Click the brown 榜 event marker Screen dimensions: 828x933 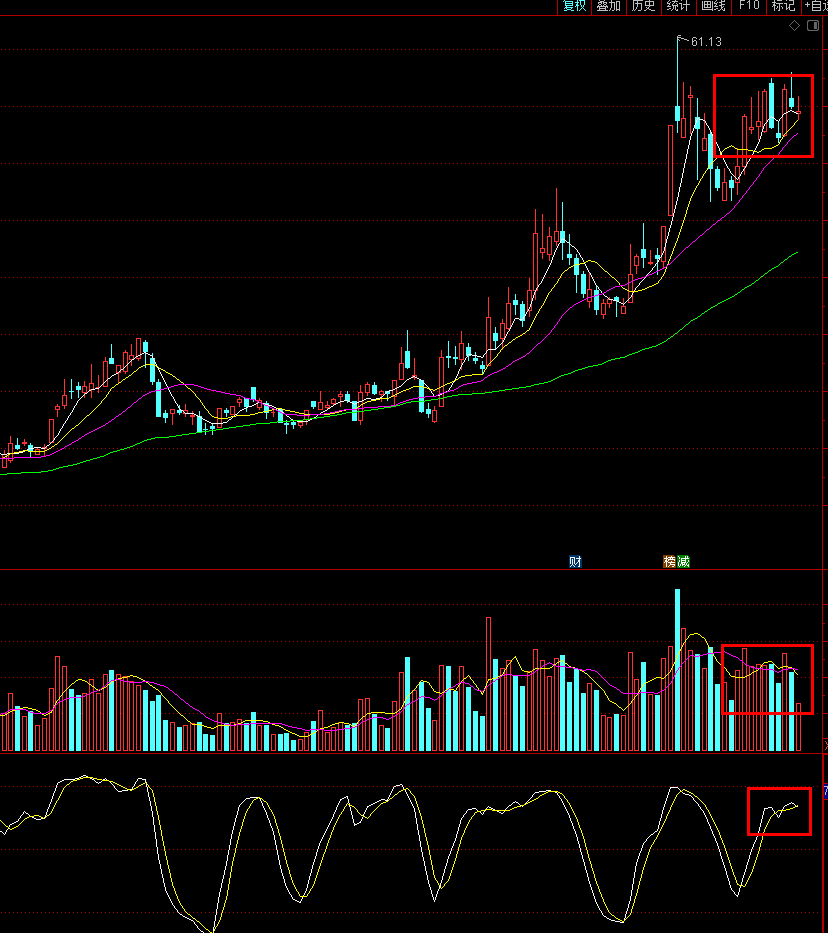point(670,561)
